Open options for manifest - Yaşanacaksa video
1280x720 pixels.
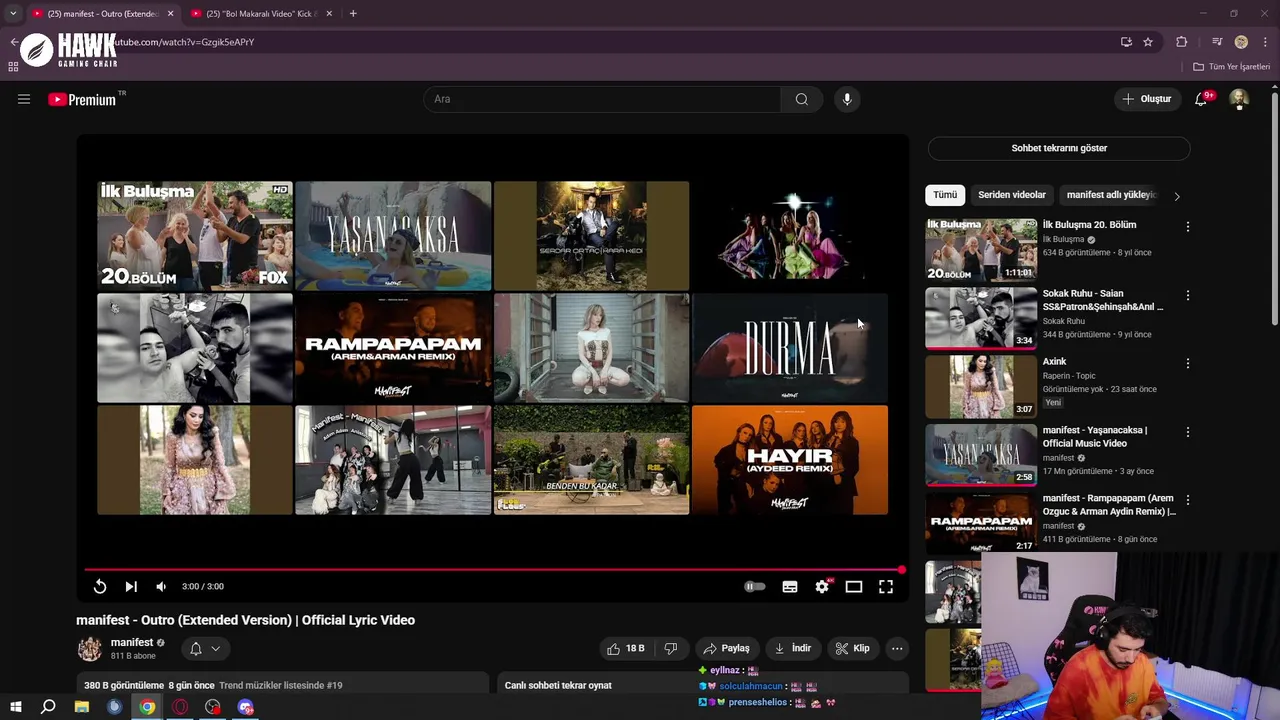pyautogui.click(x=1187, y=432)
